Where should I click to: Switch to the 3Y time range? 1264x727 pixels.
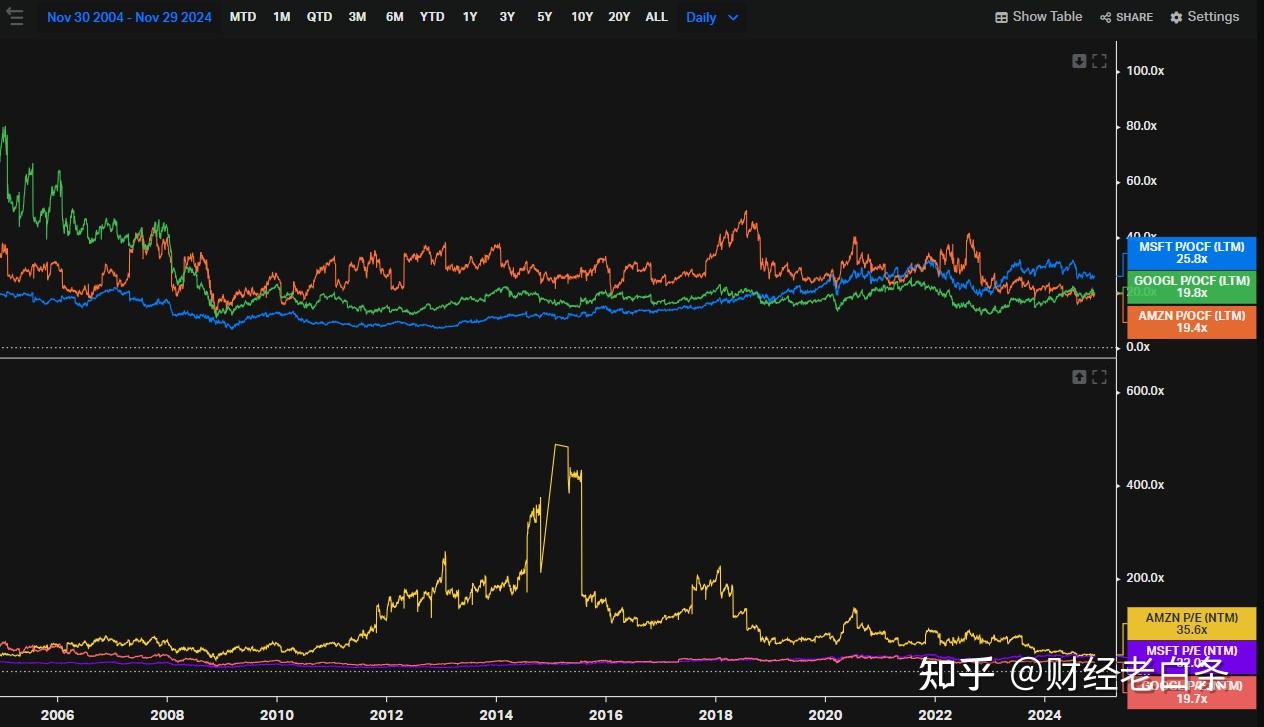tap(507, 17)
